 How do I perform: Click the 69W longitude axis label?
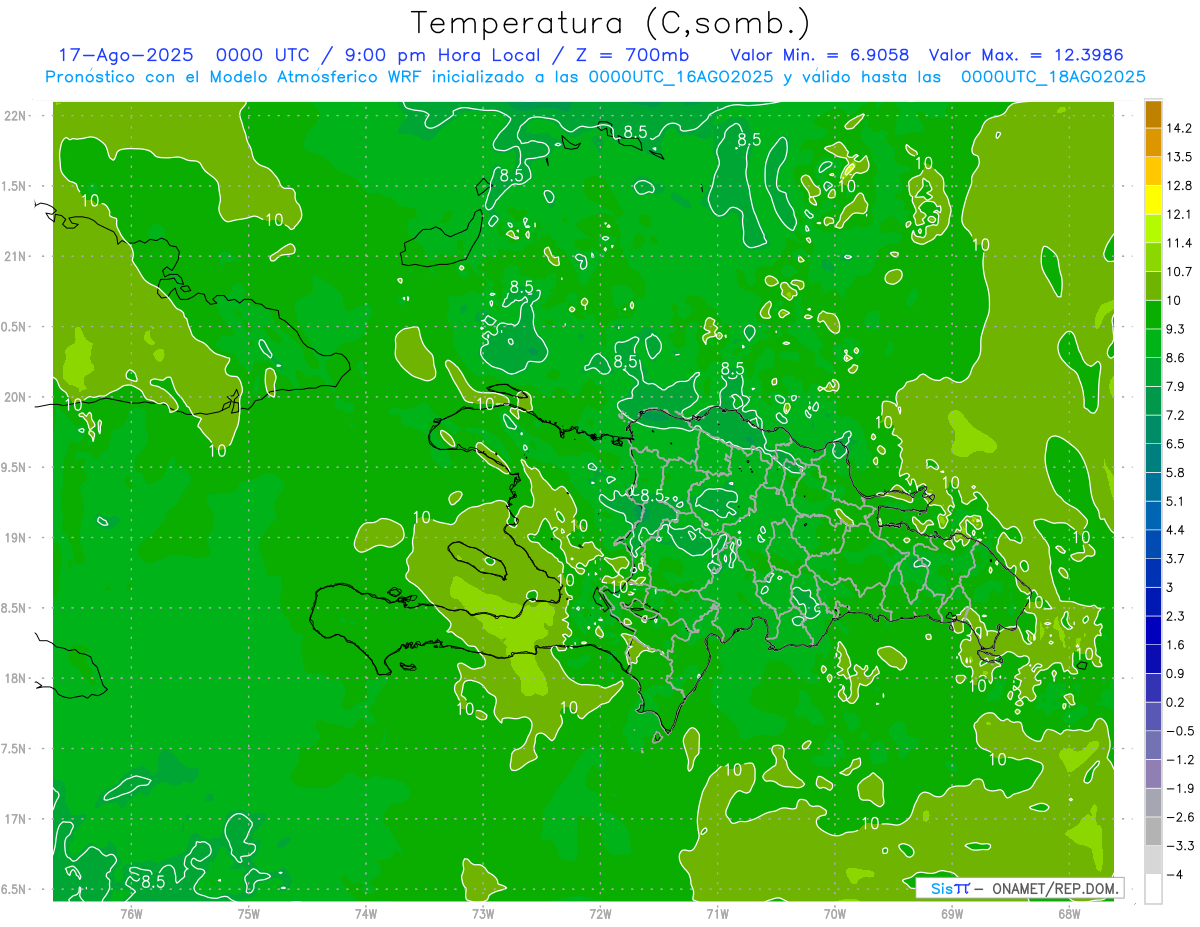(x=952, y=914)
